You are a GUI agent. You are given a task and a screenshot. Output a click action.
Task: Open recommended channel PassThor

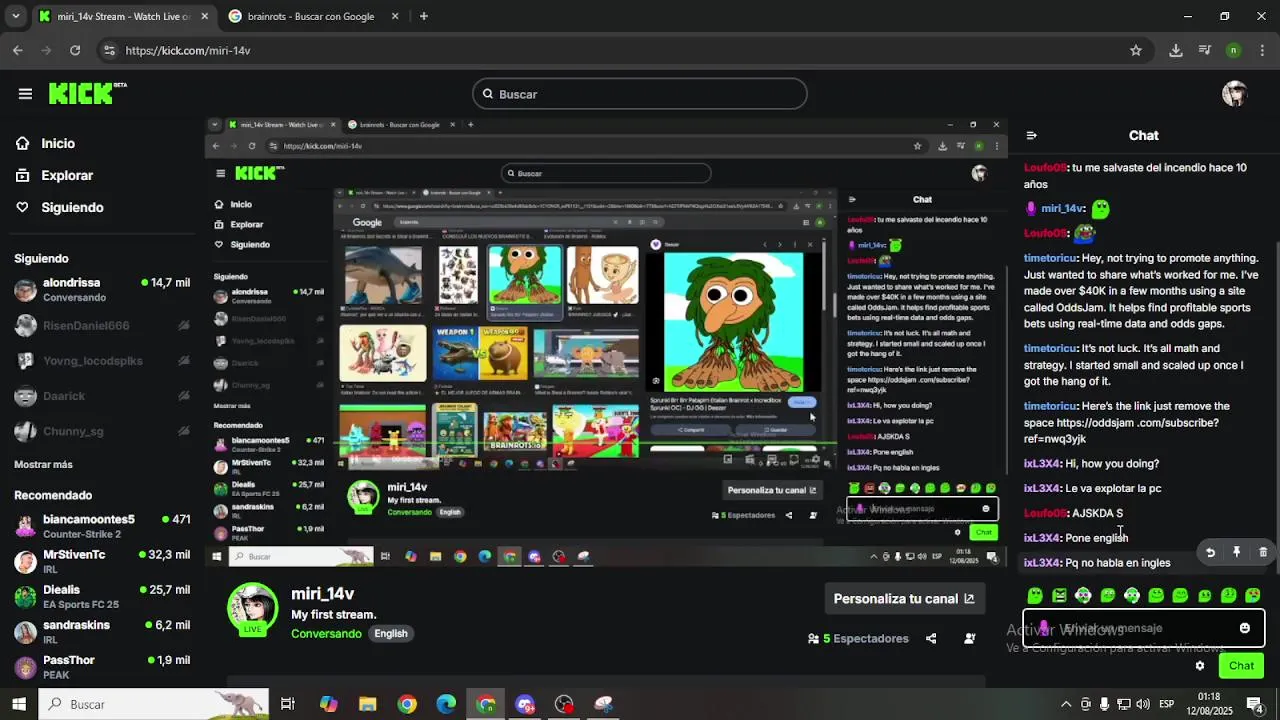click(102, 667)
